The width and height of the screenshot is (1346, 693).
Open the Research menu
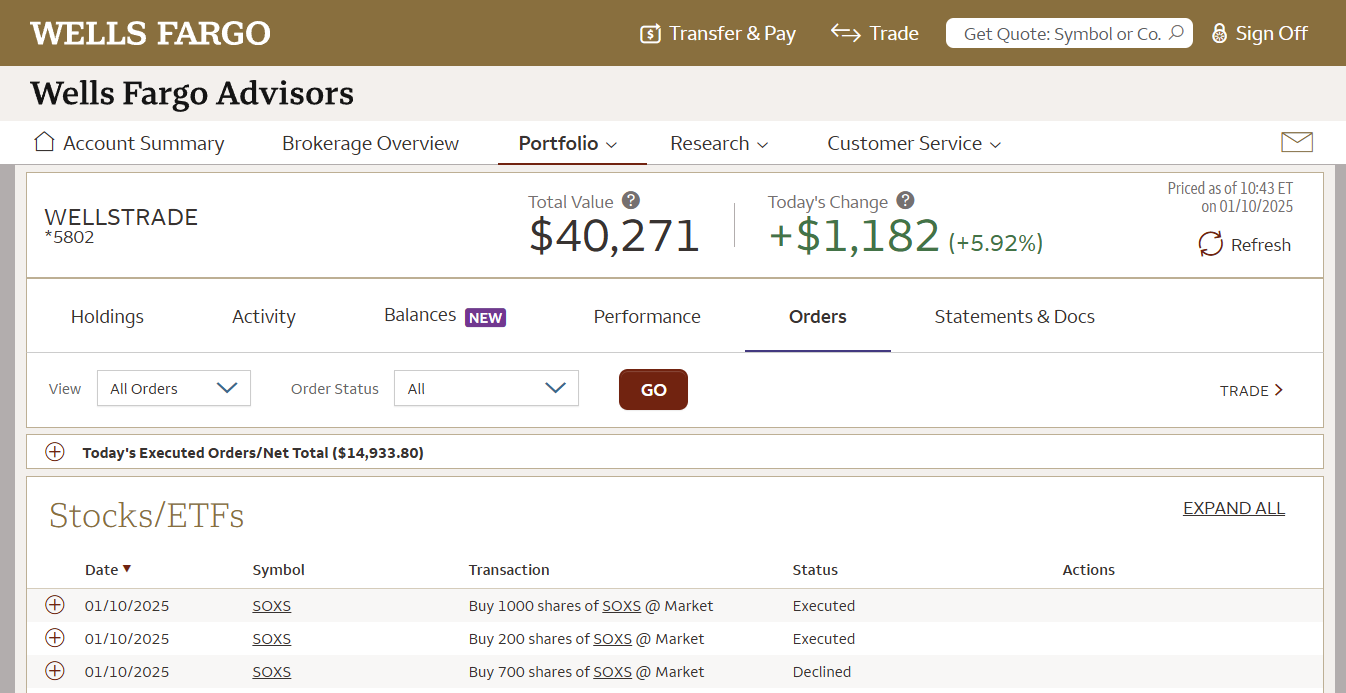tap(719, 143)
